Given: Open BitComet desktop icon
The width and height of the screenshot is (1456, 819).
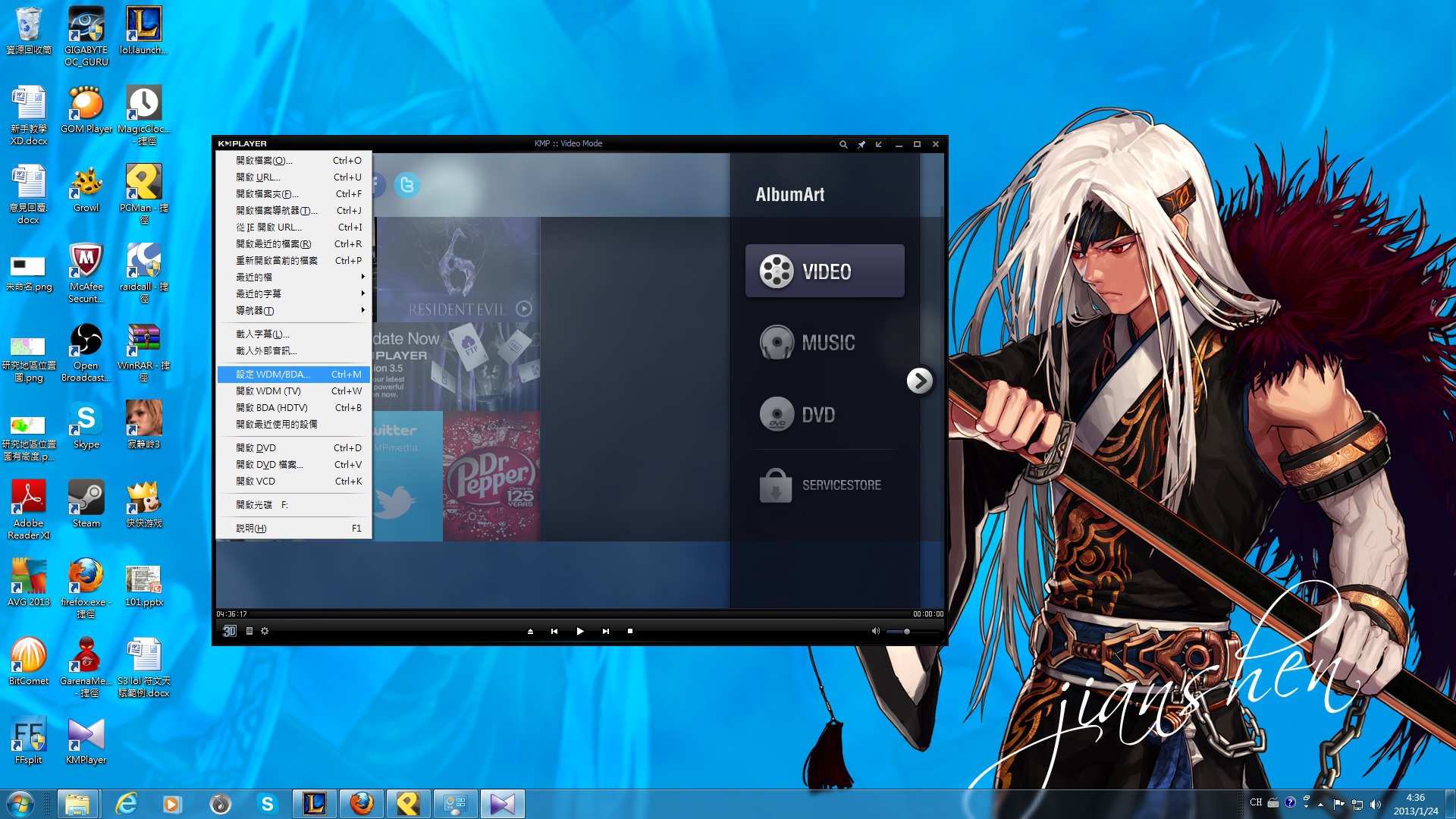Looking at the screenshot, I should 29,662.
